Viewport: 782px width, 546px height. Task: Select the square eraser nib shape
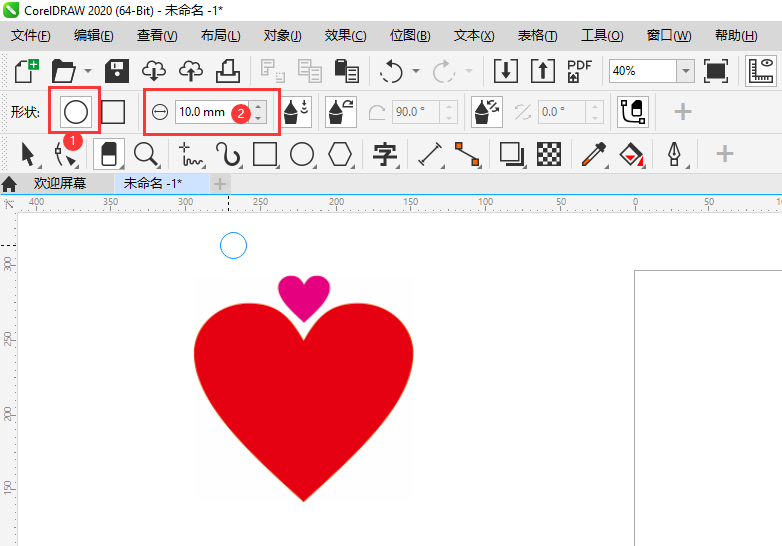point(113,111)
